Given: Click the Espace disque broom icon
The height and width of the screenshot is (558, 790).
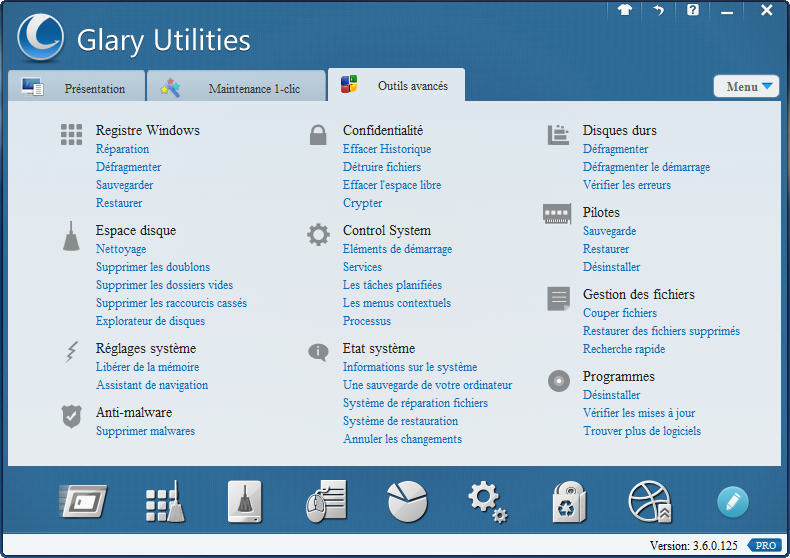Looking at the screenshot, I should [72, 236].
